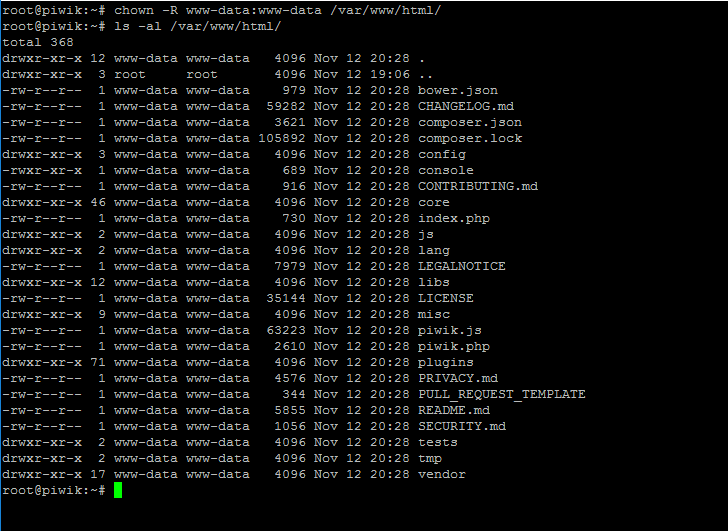Click the console file entry
The image size is (728, 531).
(446, 170)
